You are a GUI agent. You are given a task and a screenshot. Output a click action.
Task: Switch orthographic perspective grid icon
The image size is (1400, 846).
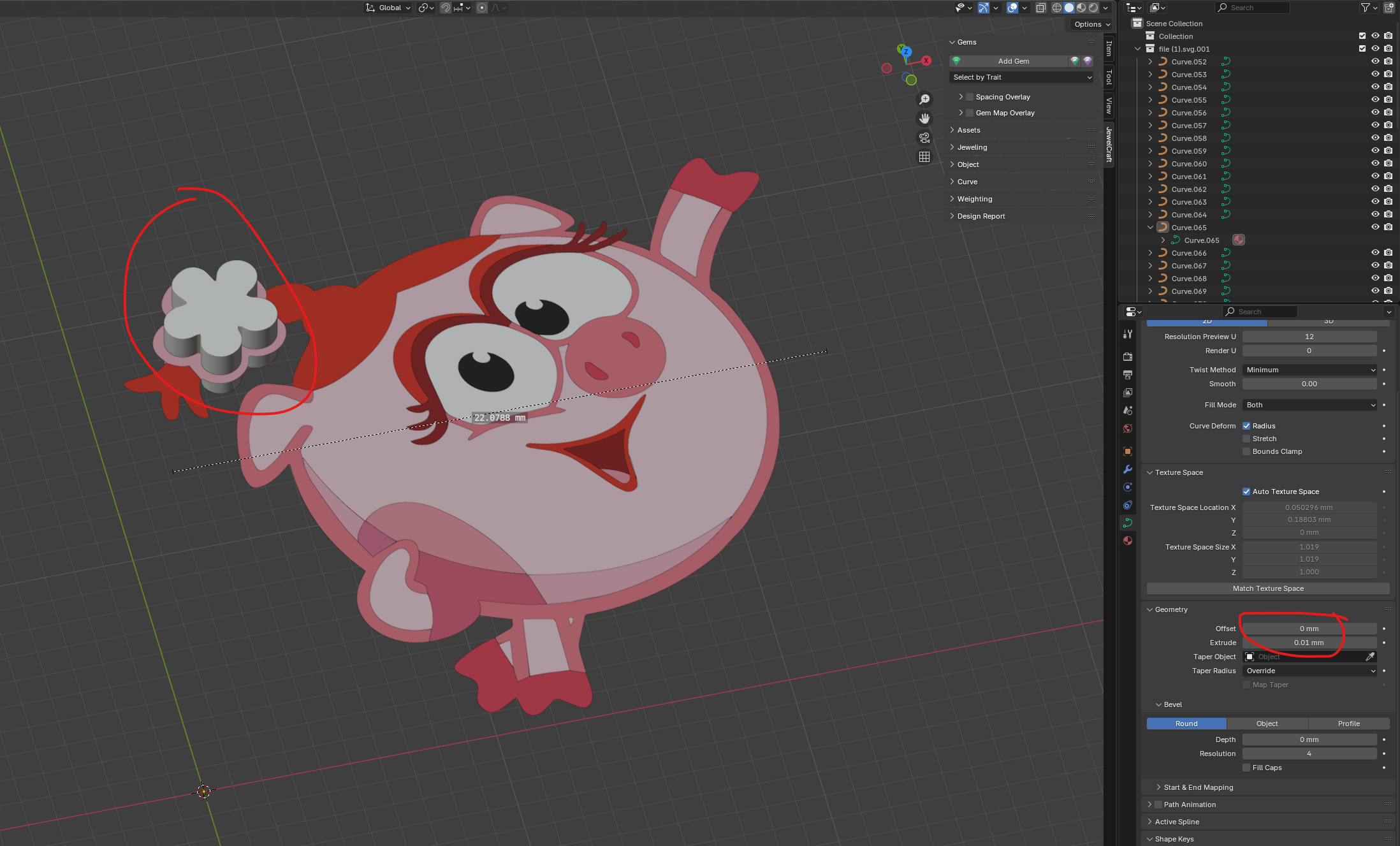click(924, 157)
